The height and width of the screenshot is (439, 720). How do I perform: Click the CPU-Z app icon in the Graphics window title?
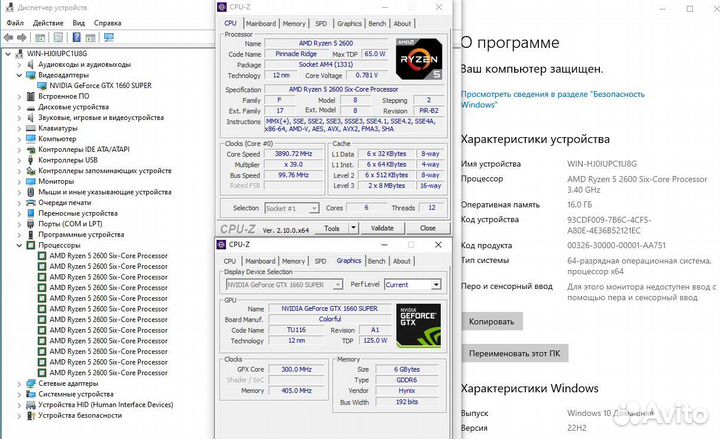pos(222,244)
